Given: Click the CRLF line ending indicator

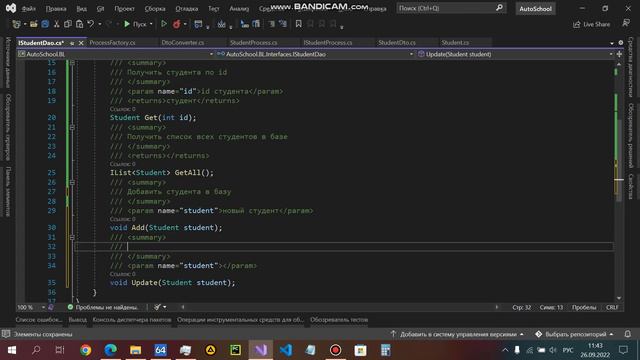Looking at the screenshot, I should pyautogui.click(x=612, y=307).
